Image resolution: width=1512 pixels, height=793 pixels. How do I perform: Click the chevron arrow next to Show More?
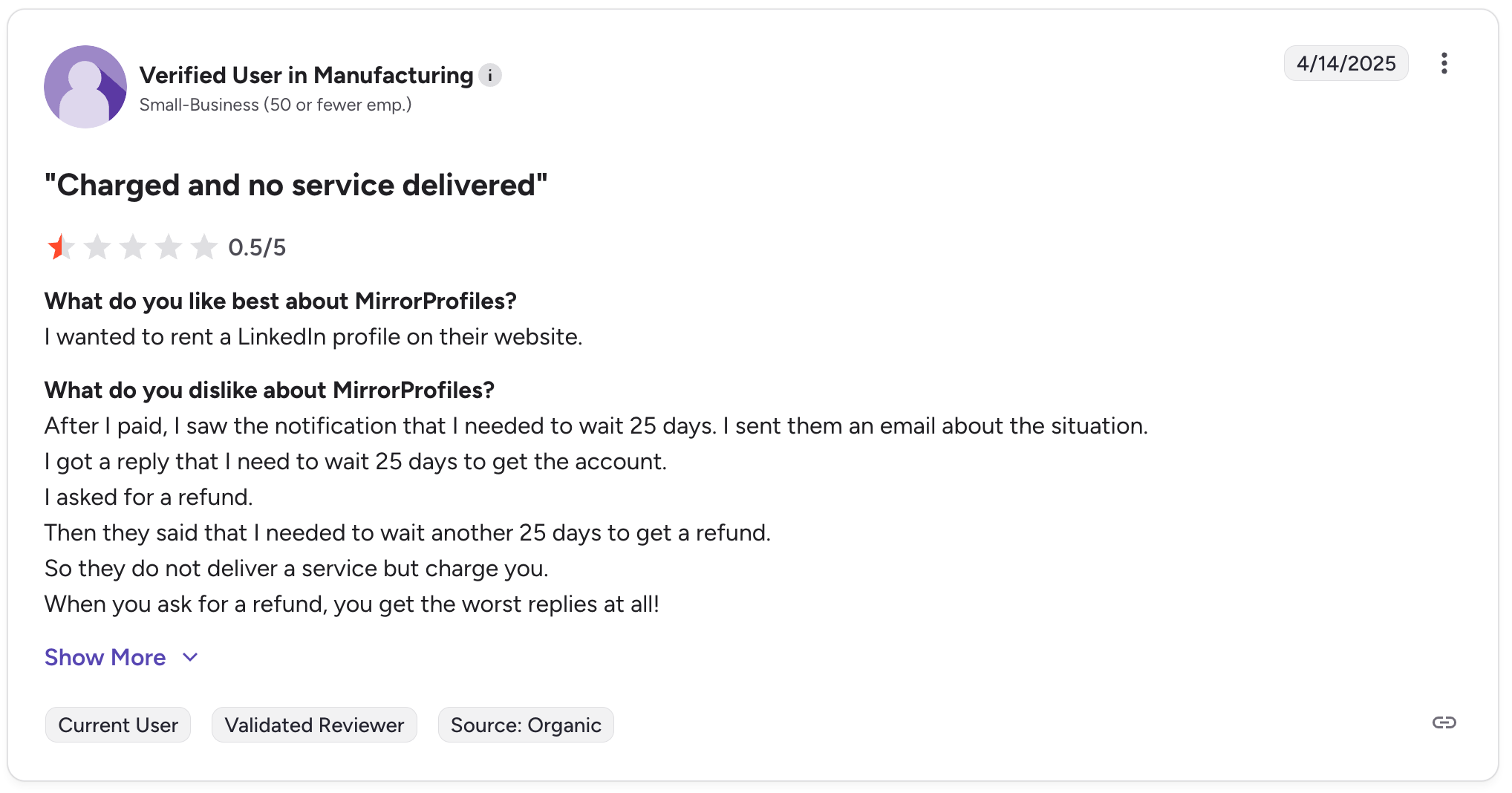190,657
